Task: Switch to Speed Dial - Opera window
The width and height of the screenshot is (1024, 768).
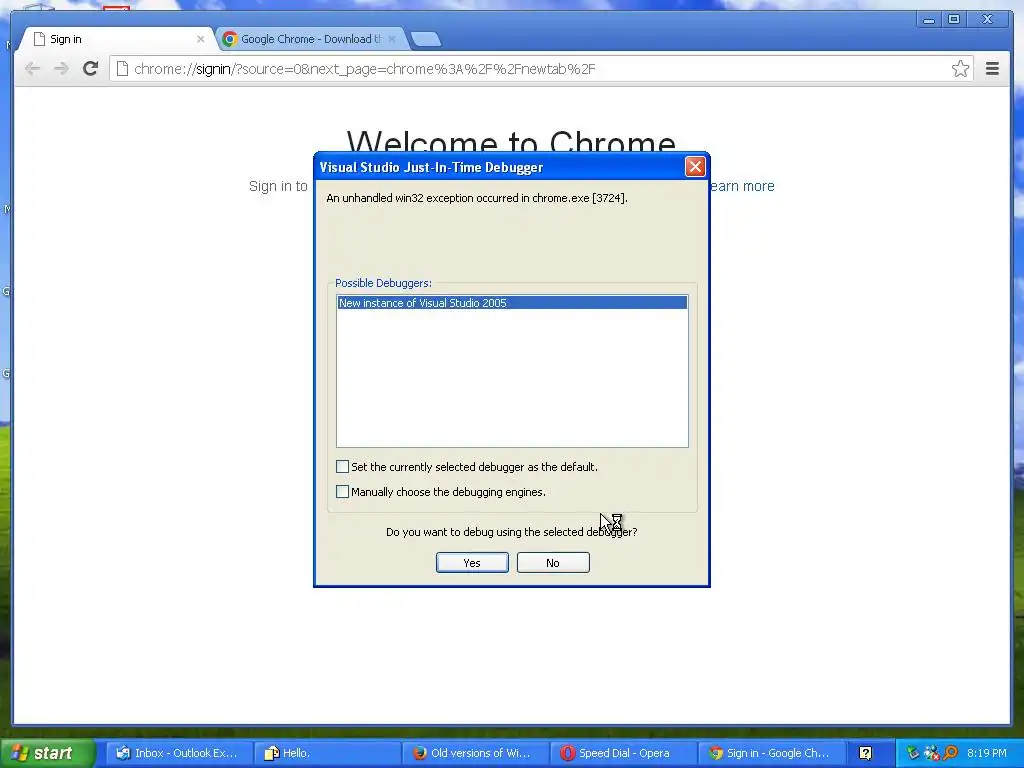Action: [x=623, y=753]
